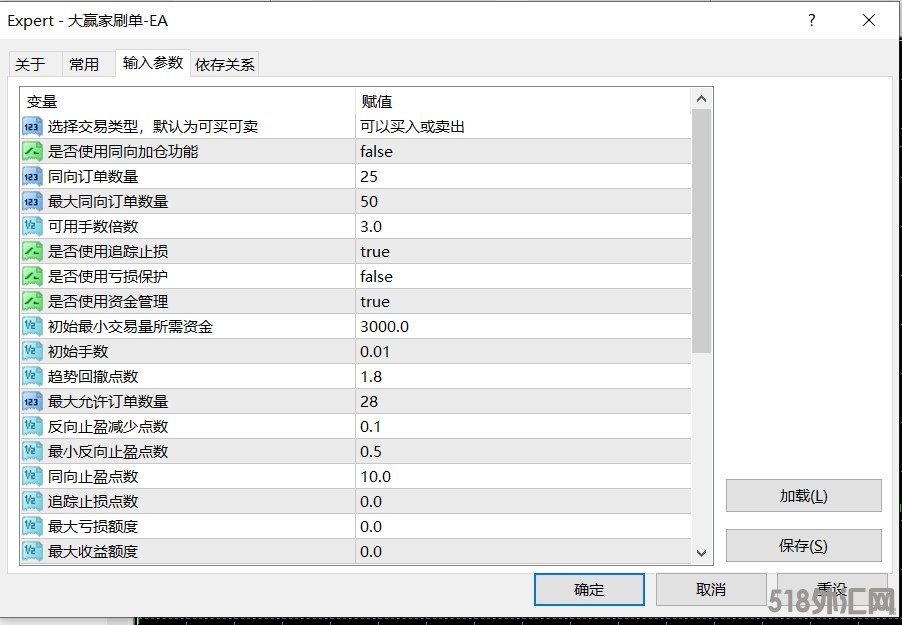The width and height of the screenshot is (902, 625).
Task: Edit value 25 of 同向订单数量
Action: [523, 177]
